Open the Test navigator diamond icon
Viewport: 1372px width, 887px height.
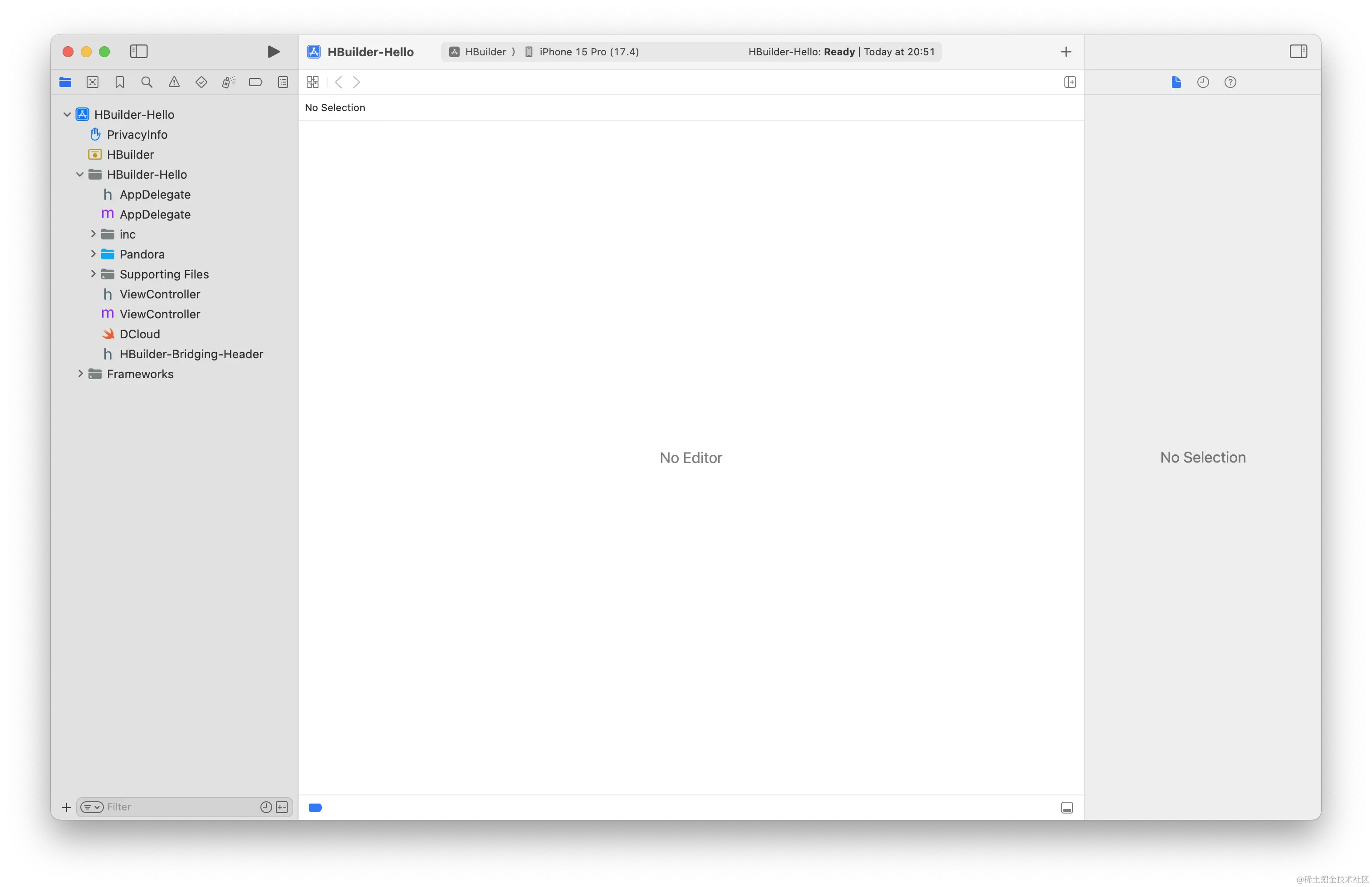(x=201, y=83)
